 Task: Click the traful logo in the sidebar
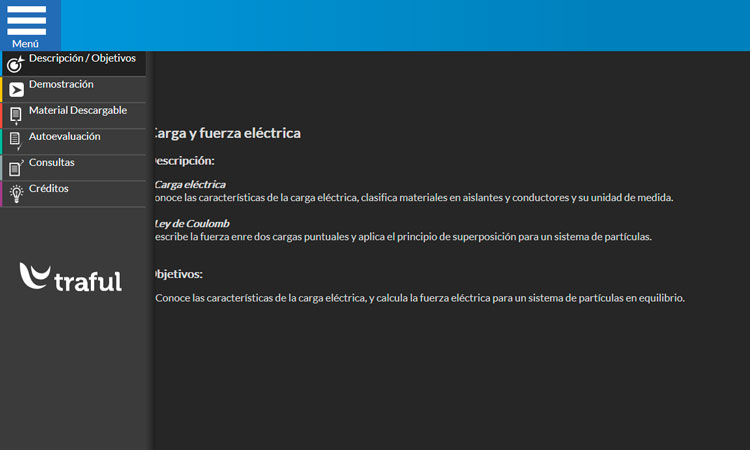[x=71, y=278]
